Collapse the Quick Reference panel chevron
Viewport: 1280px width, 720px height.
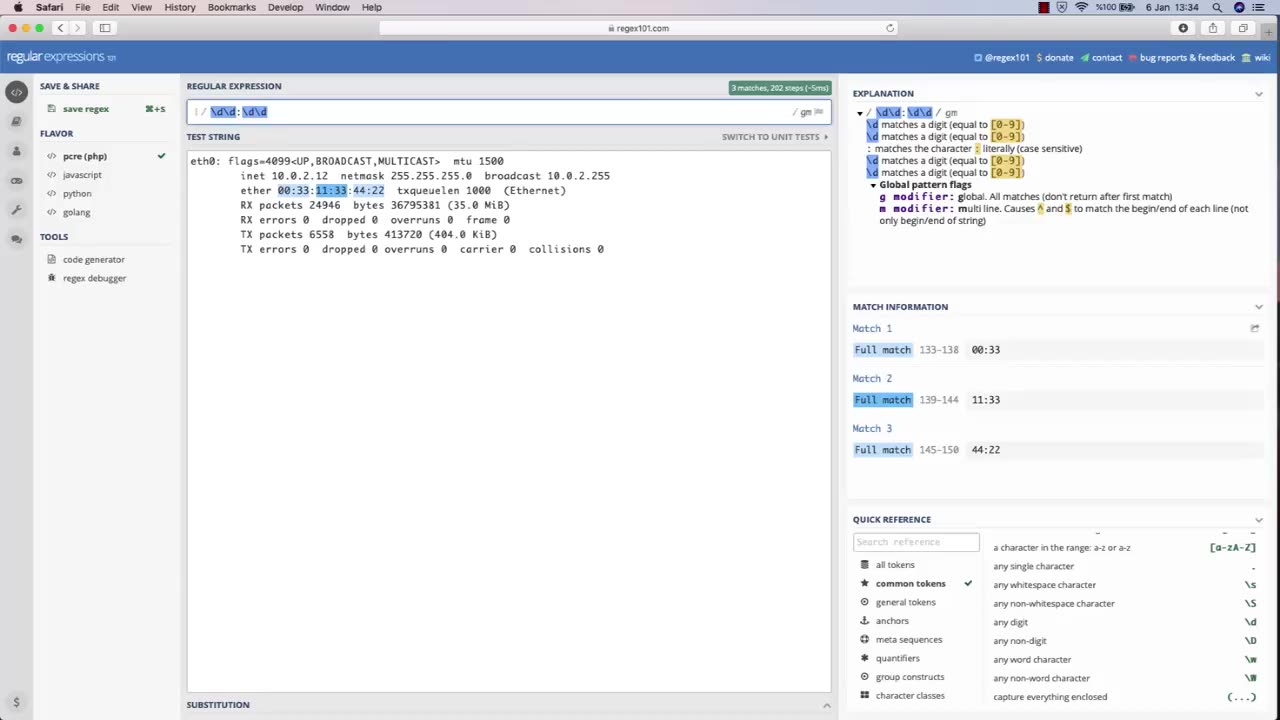pos(1258,520)
